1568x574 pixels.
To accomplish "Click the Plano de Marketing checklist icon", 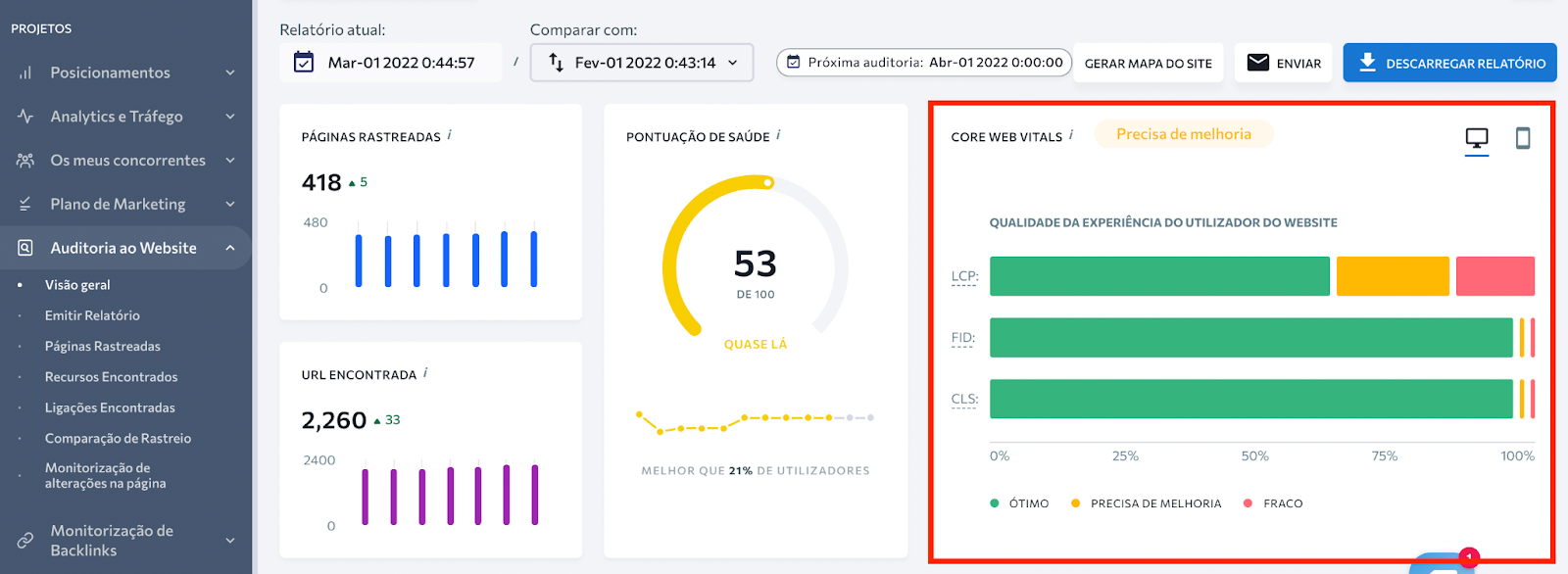I will click(x=25, y=204).
